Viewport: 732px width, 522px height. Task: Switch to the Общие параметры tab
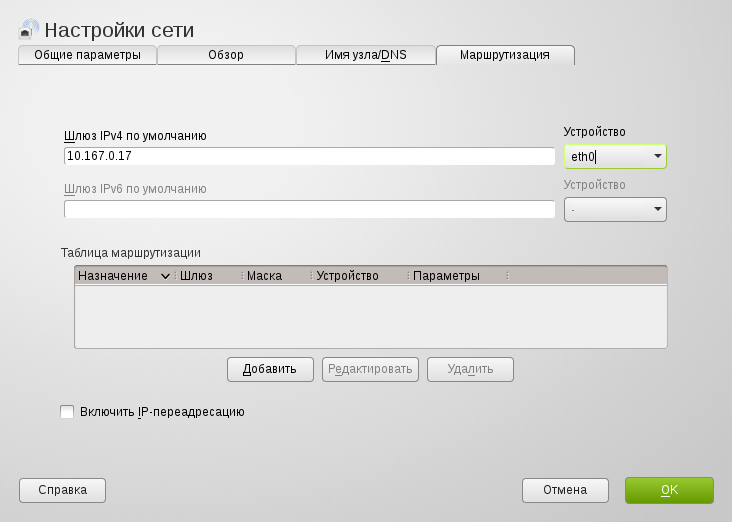pos(88,55)
